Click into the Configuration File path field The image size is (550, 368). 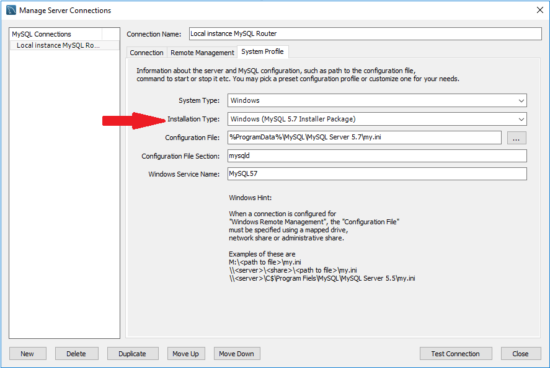click(364, 137)
